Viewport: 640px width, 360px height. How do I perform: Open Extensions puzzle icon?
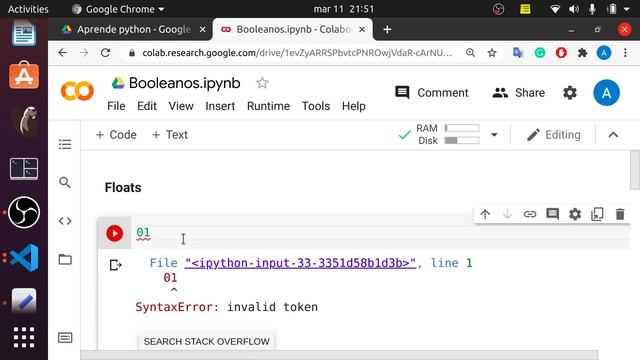tap(582, 53)
